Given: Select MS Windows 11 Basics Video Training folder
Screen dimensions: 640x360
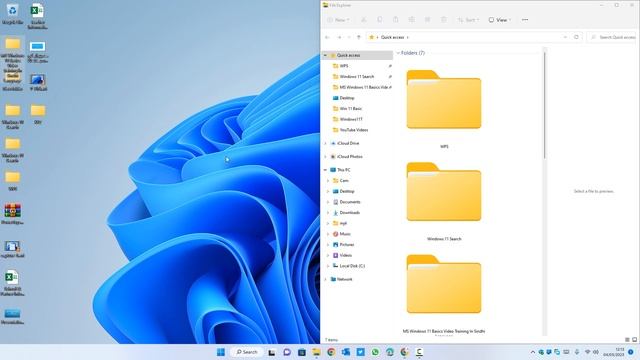Looking at the screenshot, I should (x=444, y=284).
